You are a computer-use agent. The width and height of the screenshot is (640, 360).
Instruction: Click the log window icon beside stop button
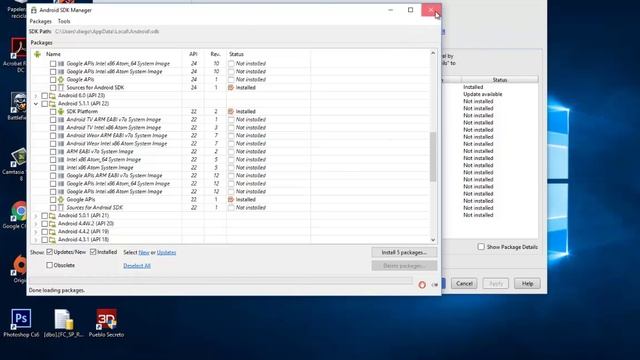(x=434, y=284)
